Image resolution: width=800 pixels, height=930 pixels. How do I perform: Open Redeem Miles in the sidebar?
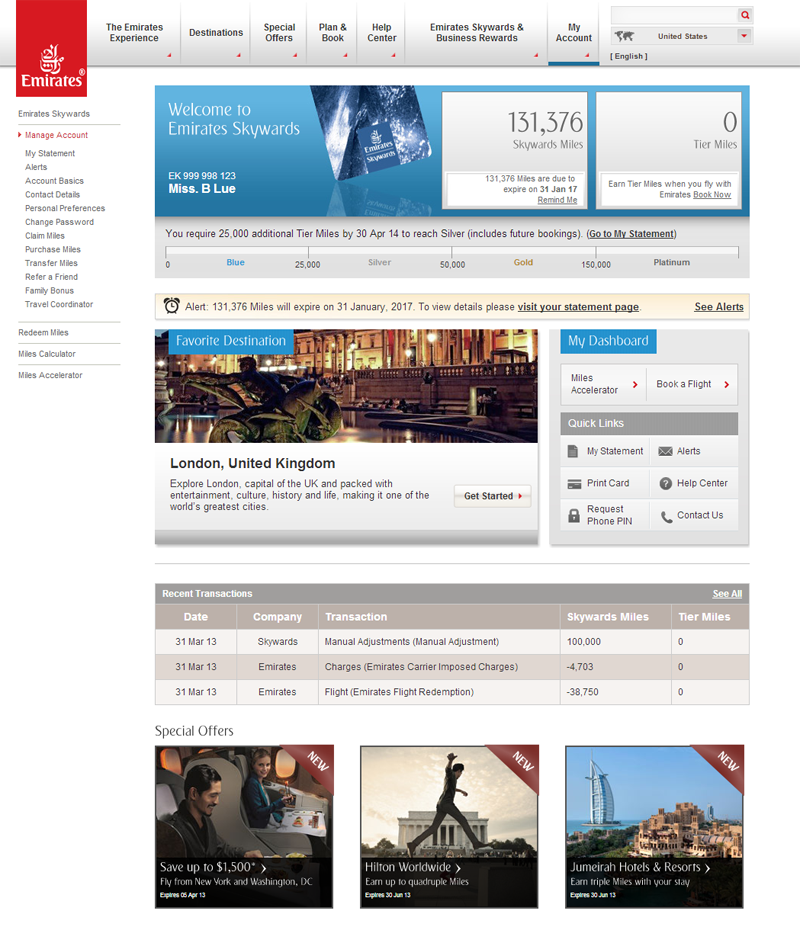pyautogui.click(x=43, y=333)
